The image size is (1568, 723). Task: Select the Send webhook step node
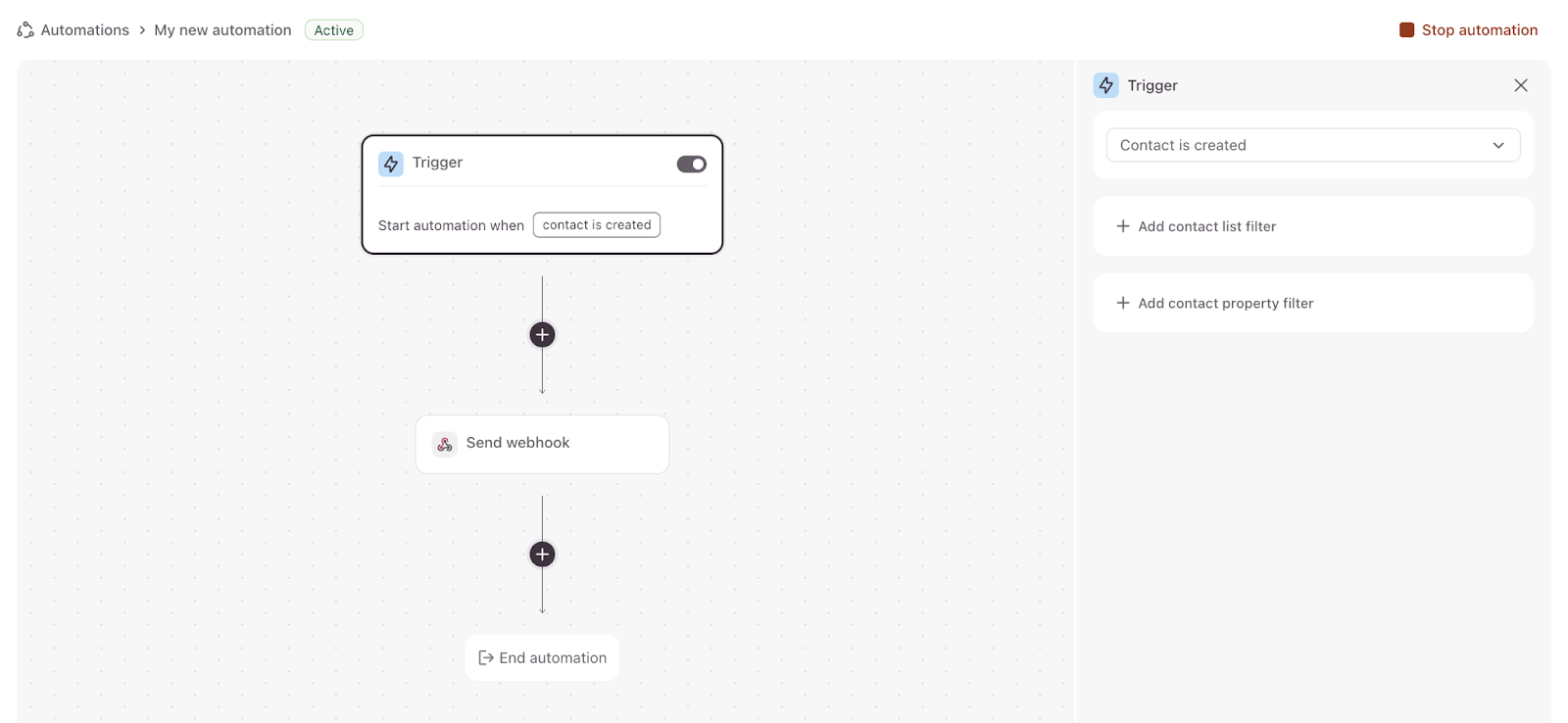(542, 444)
